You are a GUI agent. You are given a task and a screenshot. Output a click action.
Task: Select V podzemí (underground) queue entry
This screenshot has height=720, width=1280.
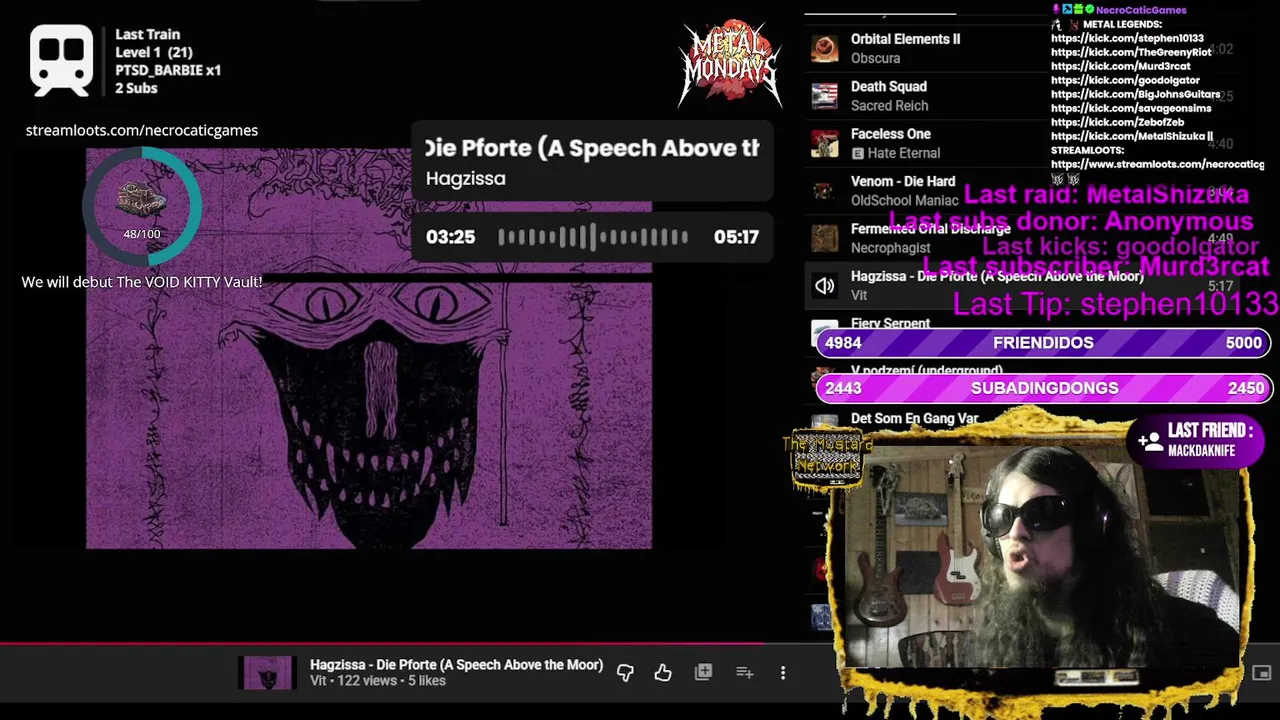coord(926,371)
